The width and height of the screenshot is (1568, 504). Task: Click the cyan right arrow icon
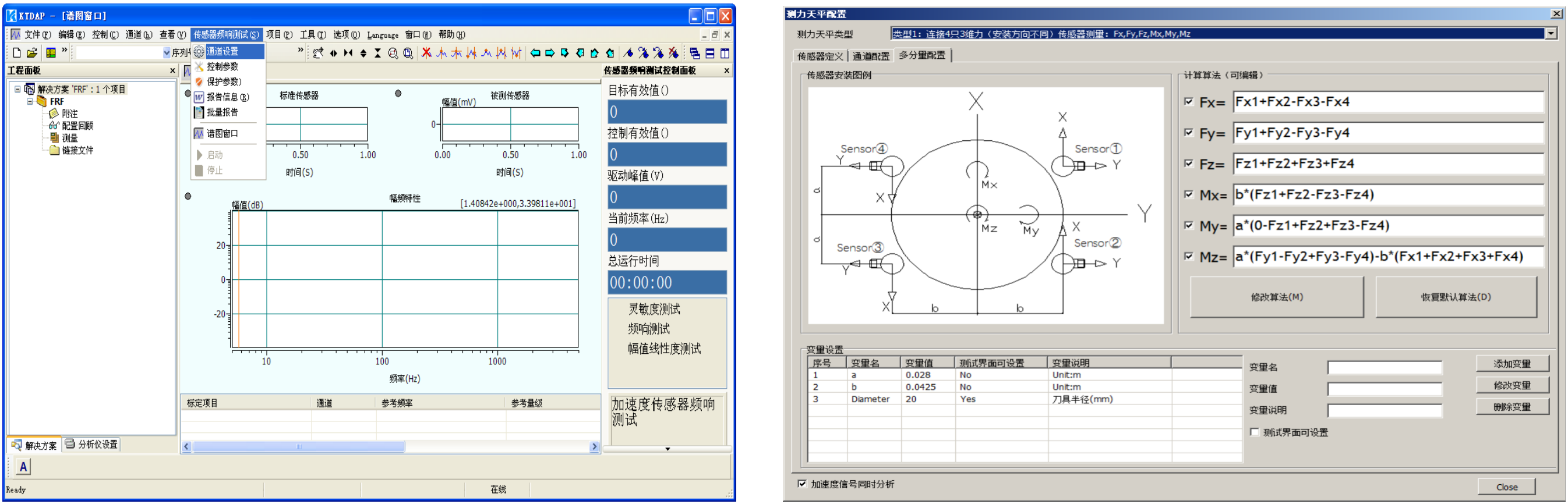550,54
